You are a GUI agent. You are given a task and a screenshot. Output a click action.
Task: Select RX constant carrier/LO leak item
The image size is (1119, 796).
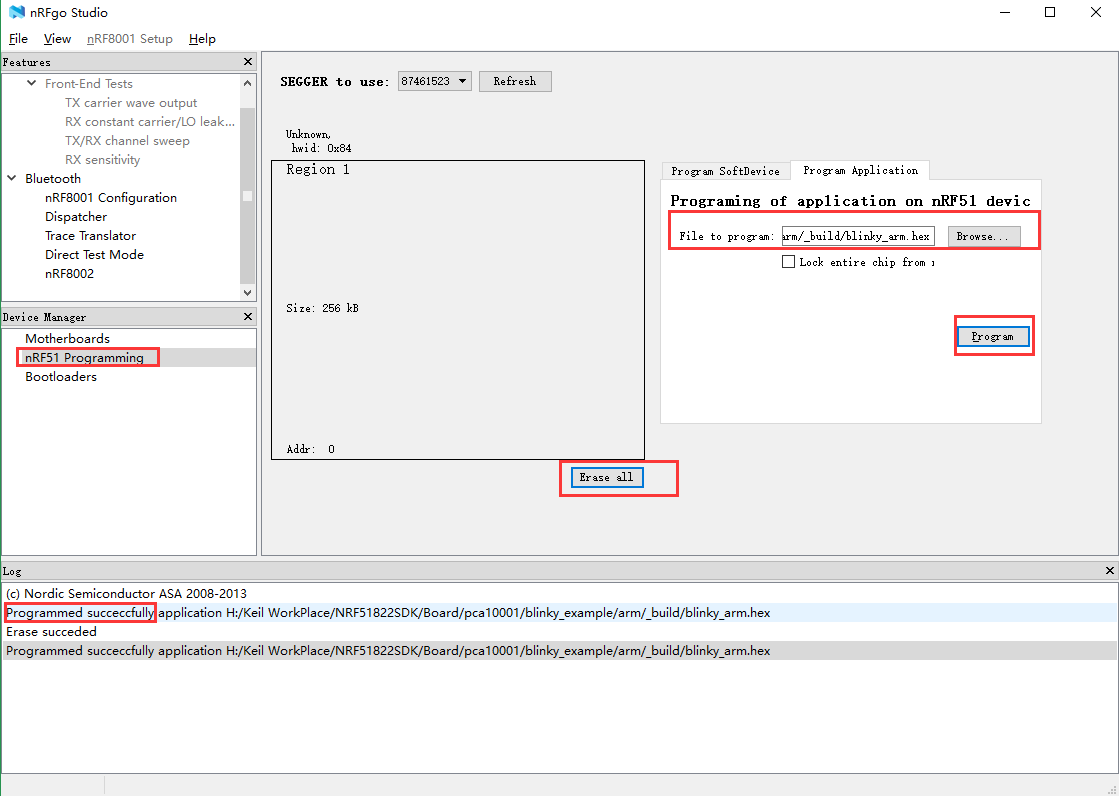tap(150, 121)
